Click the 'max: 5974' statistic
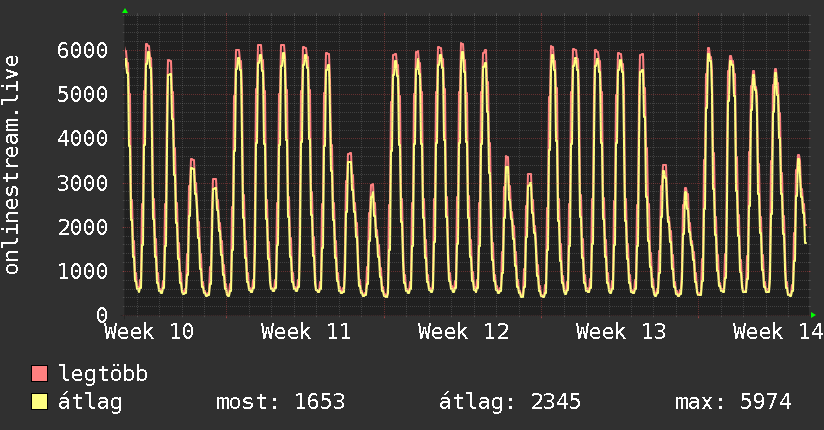Image resolution: width=824 pixels, height=430 pixels. coord(733,402)
